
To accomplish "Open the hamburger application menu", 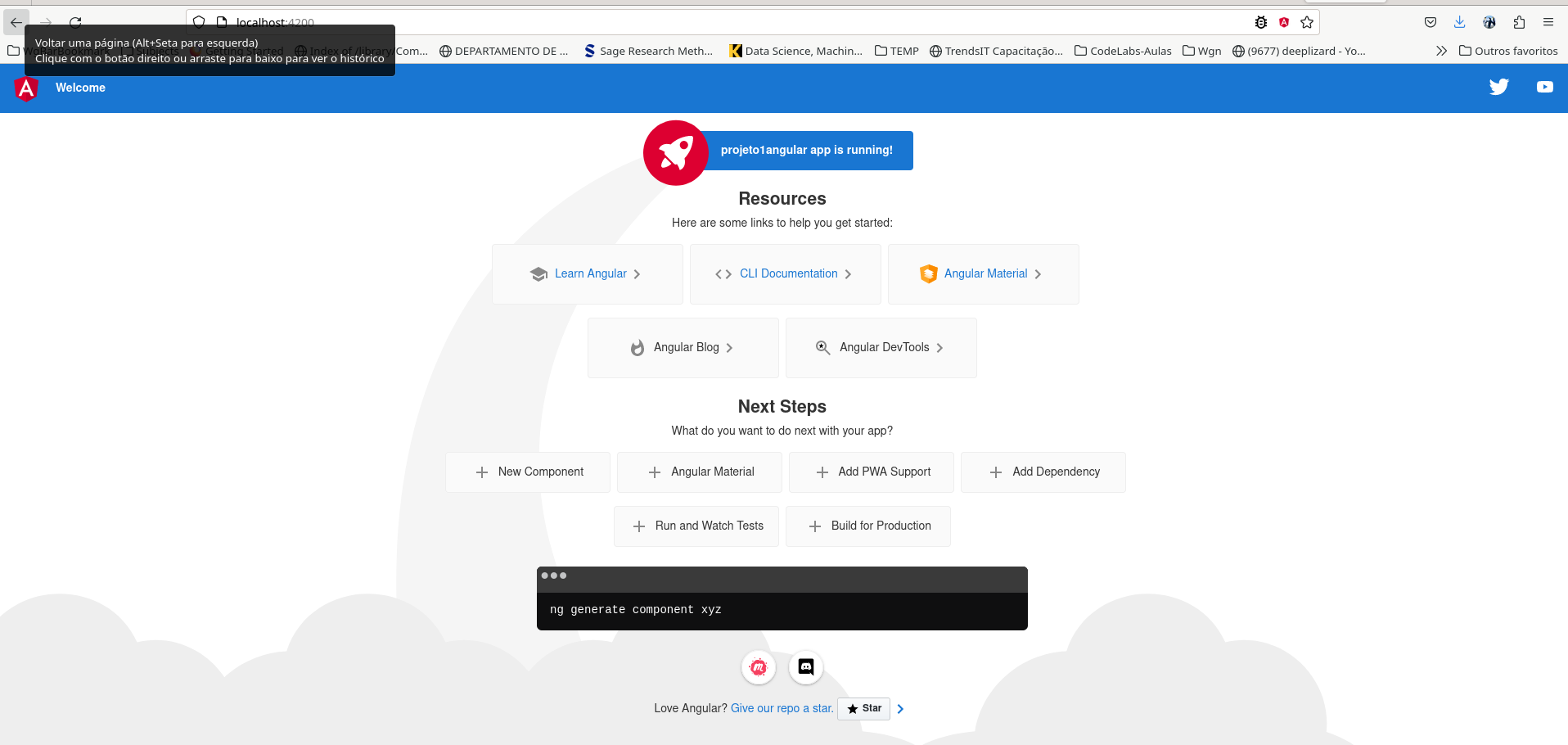I will click(x=1548, y=22).
